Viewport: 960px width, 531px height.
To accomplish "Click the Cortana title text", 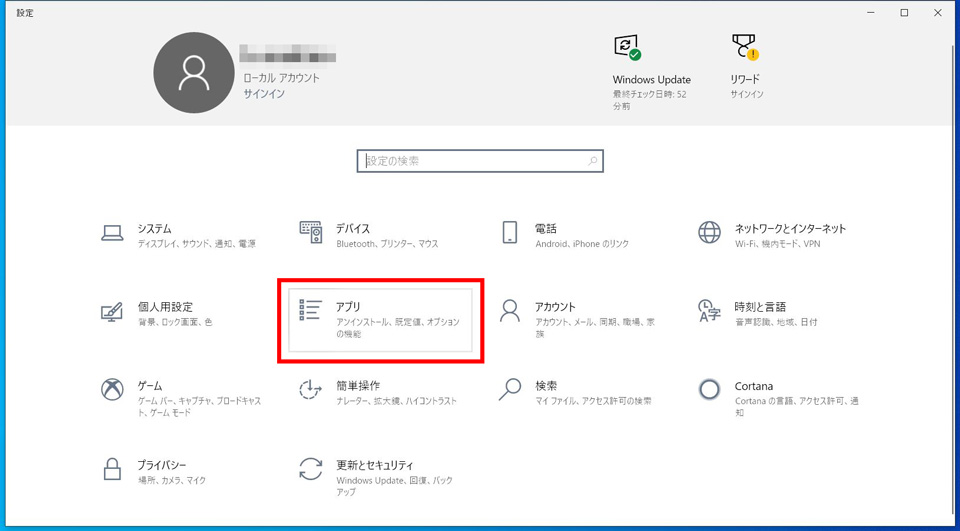I will [x=754, y=386].
